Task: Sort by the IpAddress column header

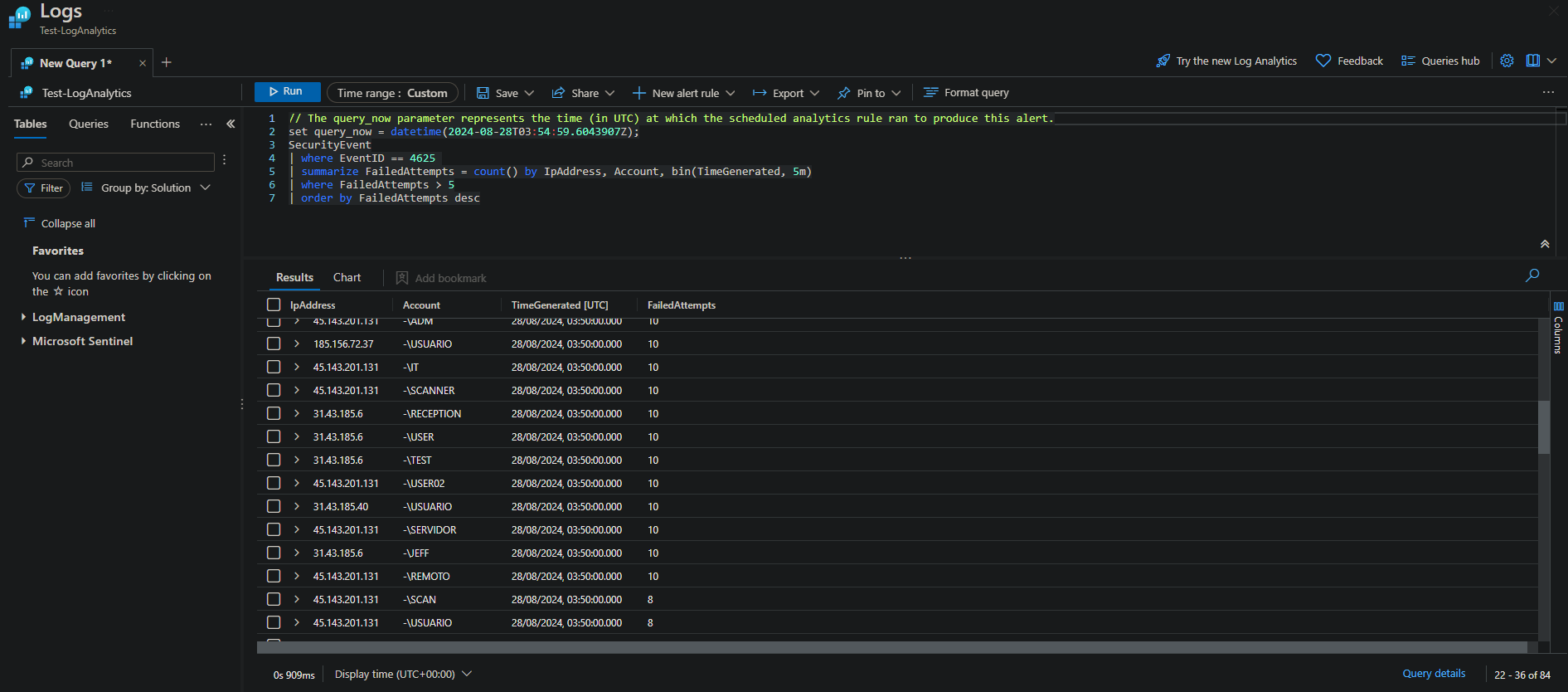Action: pos(313,305)
